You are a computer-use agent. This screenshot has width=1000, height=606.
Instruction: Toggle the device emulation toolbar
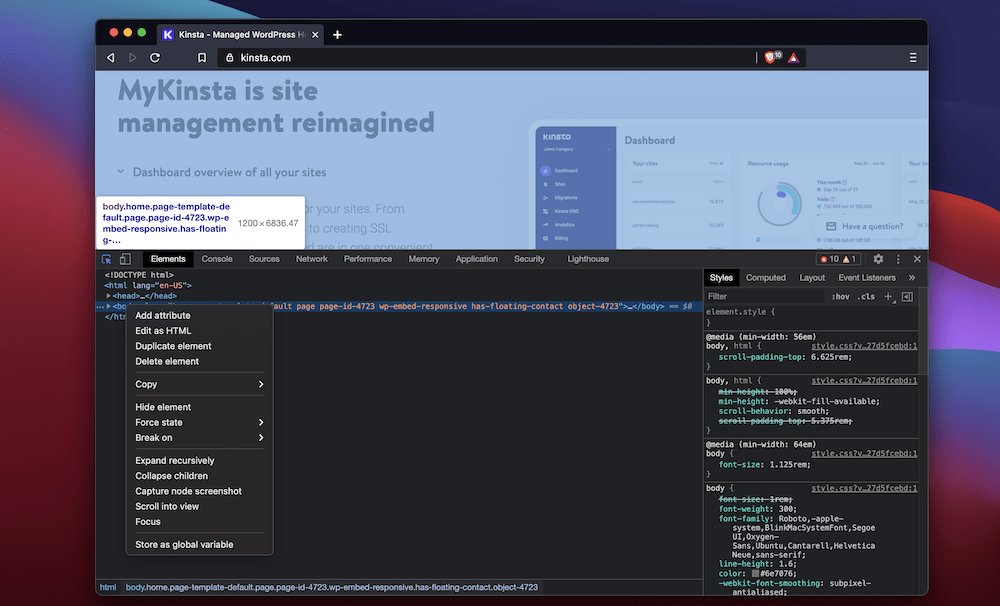pos(127,258)
